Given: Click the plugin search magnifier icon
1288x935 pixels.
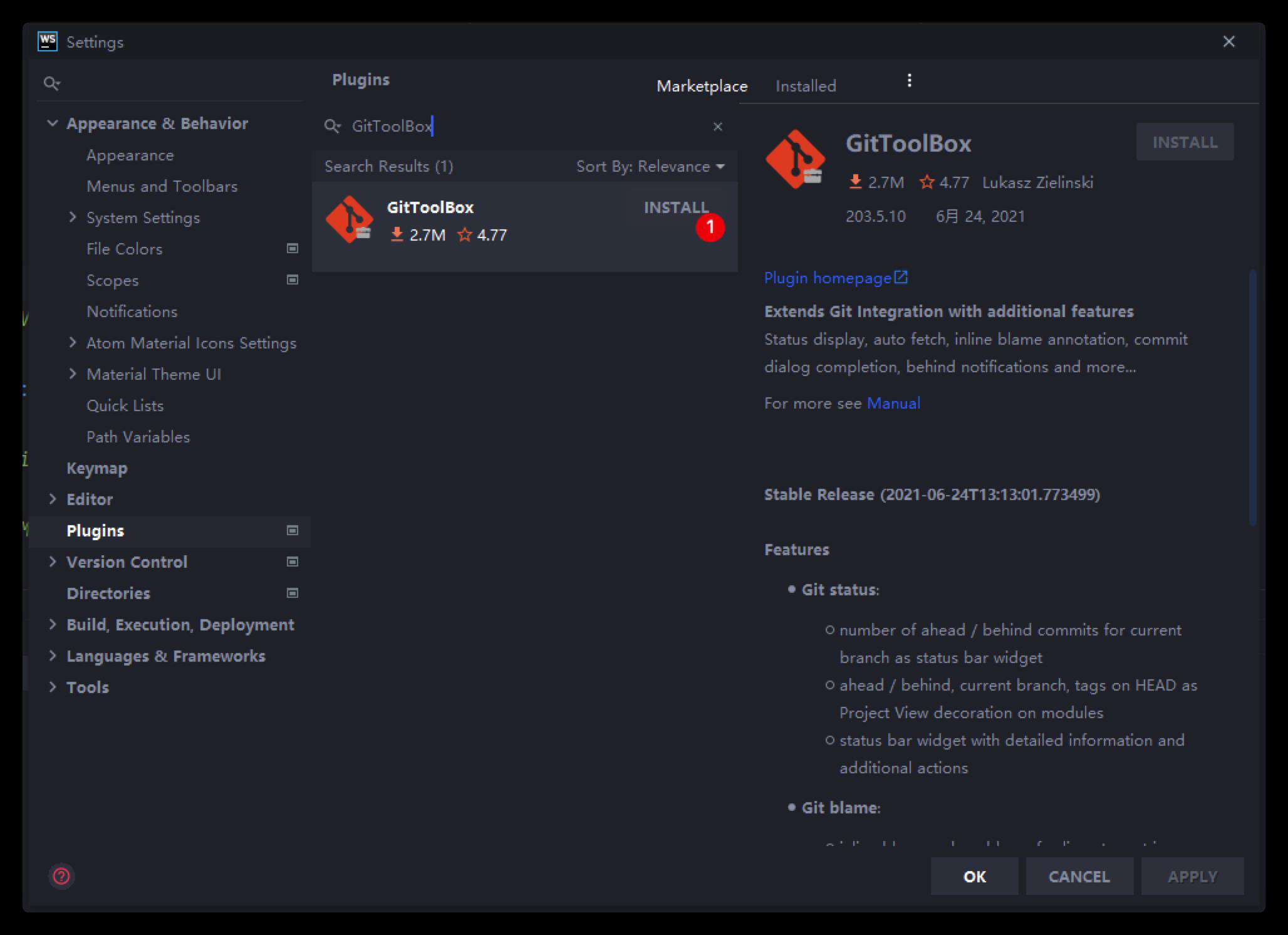Looking at the screenshot, I should (332, 126).
